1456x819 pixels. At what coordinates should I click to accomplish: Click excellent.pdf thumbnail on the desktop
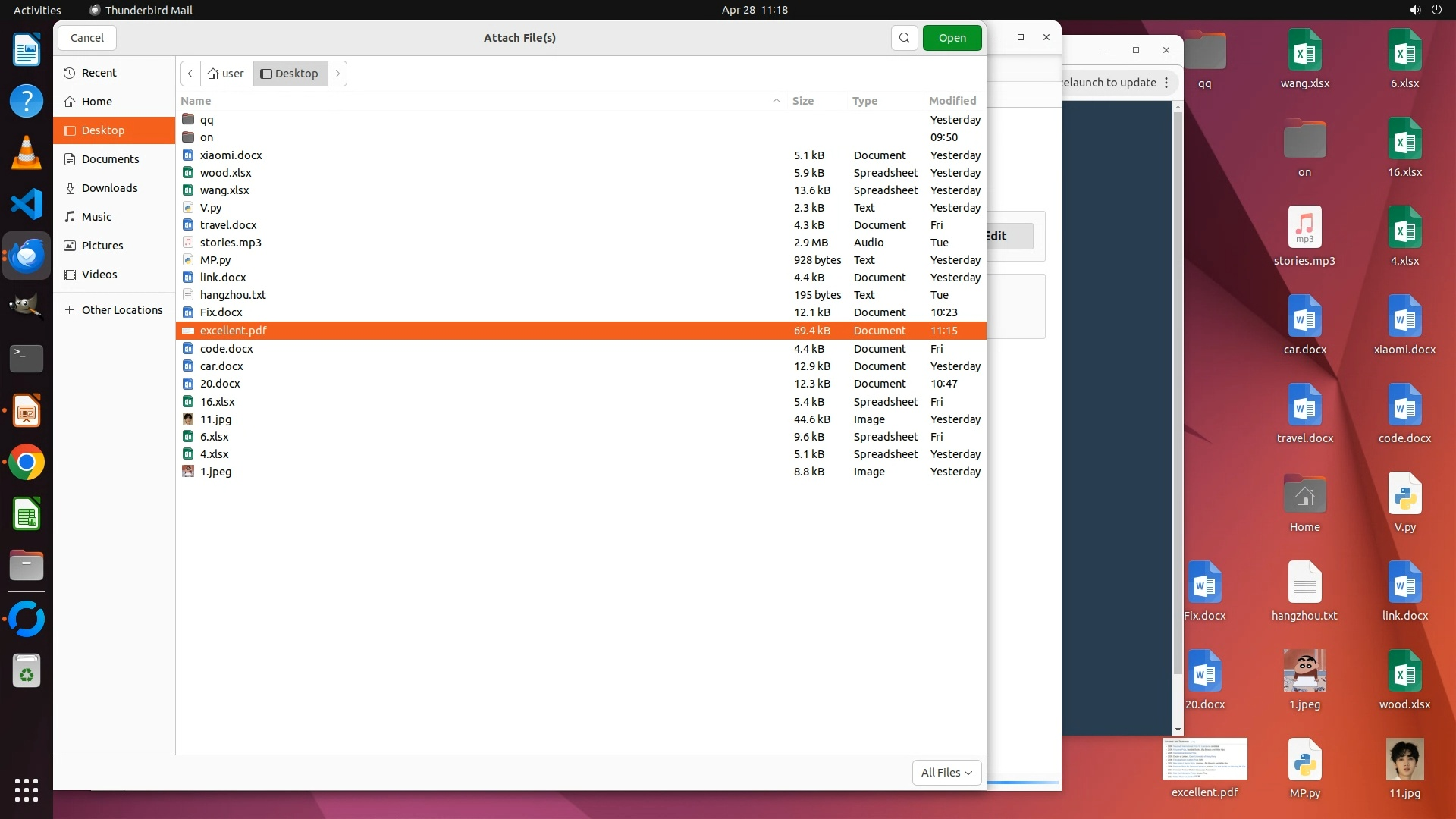[x=1204, y=759]
